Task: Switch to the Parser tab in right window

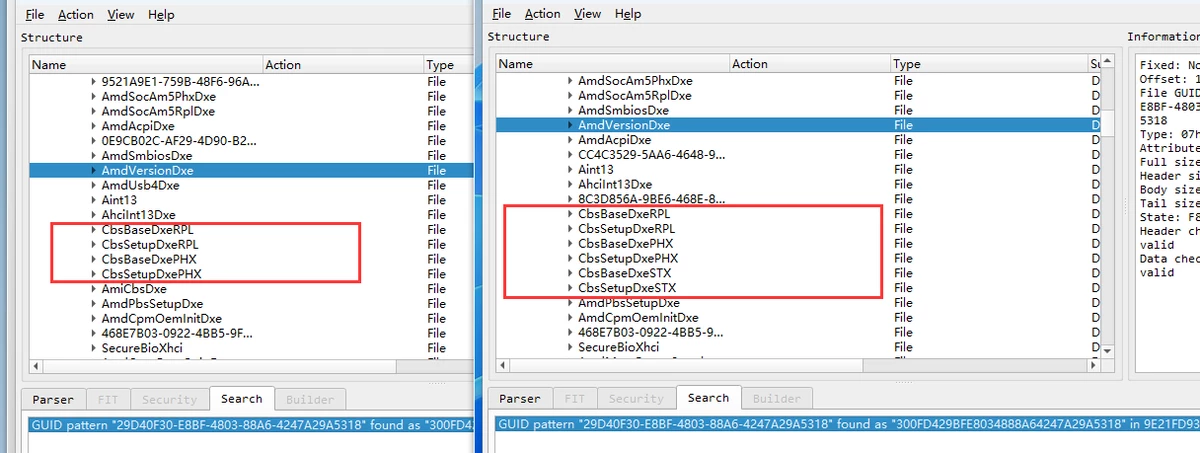Action: [519, 399]
